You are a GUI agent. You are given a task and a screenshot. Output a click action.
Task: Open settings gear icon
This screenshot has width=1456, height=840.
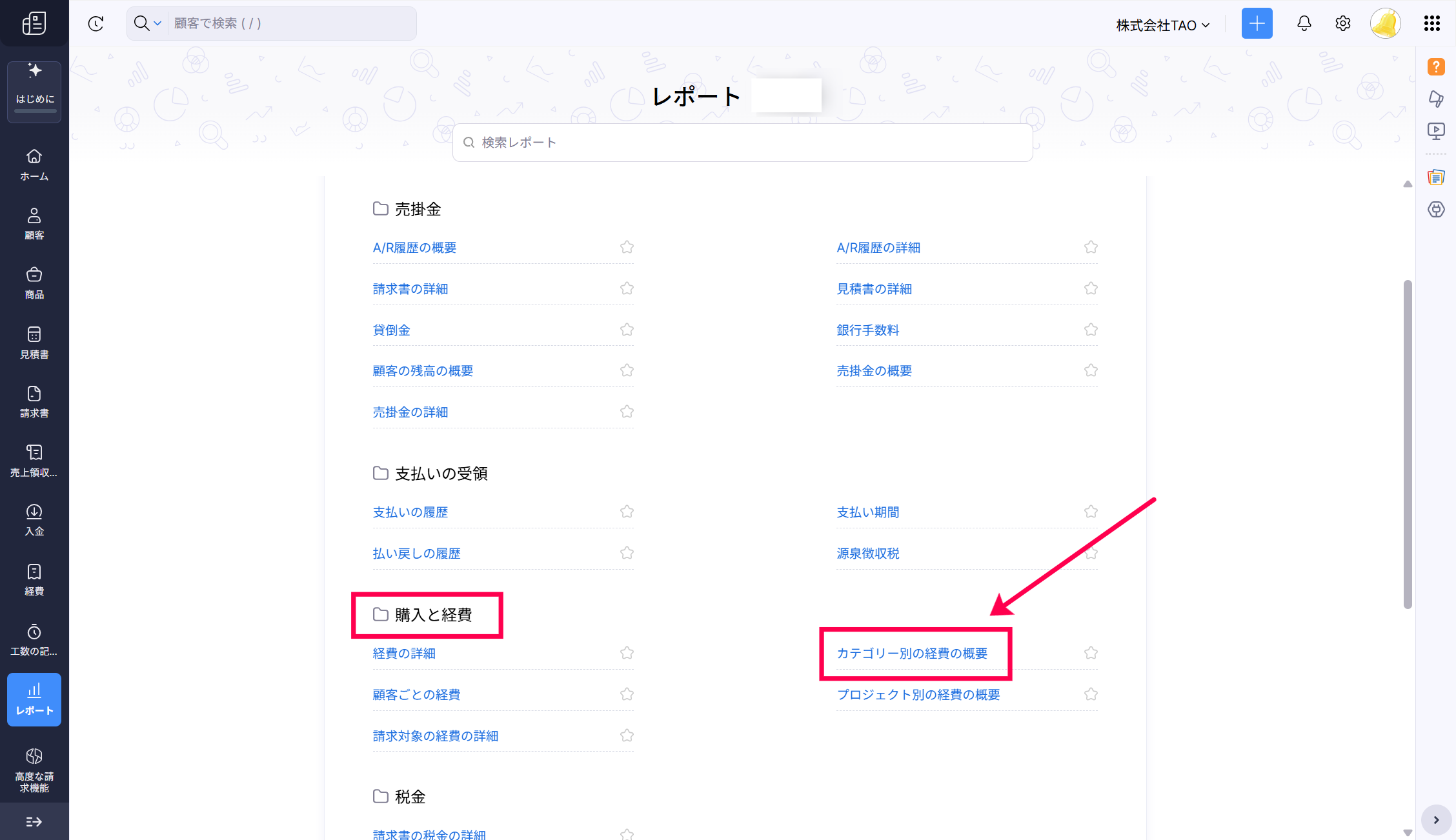[1342, 24]
